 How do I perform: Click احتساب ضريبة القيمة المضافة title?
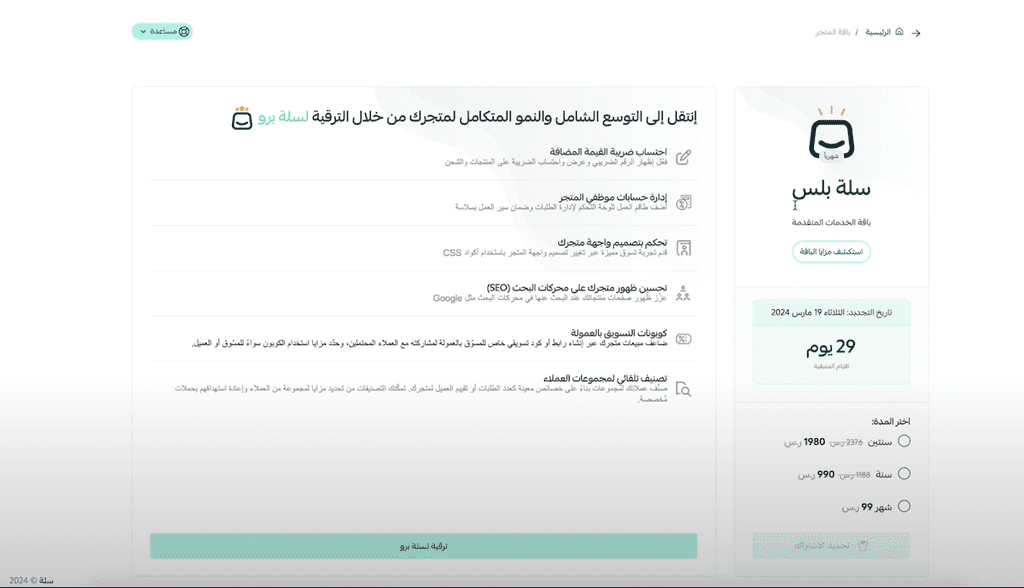[608, 152]
